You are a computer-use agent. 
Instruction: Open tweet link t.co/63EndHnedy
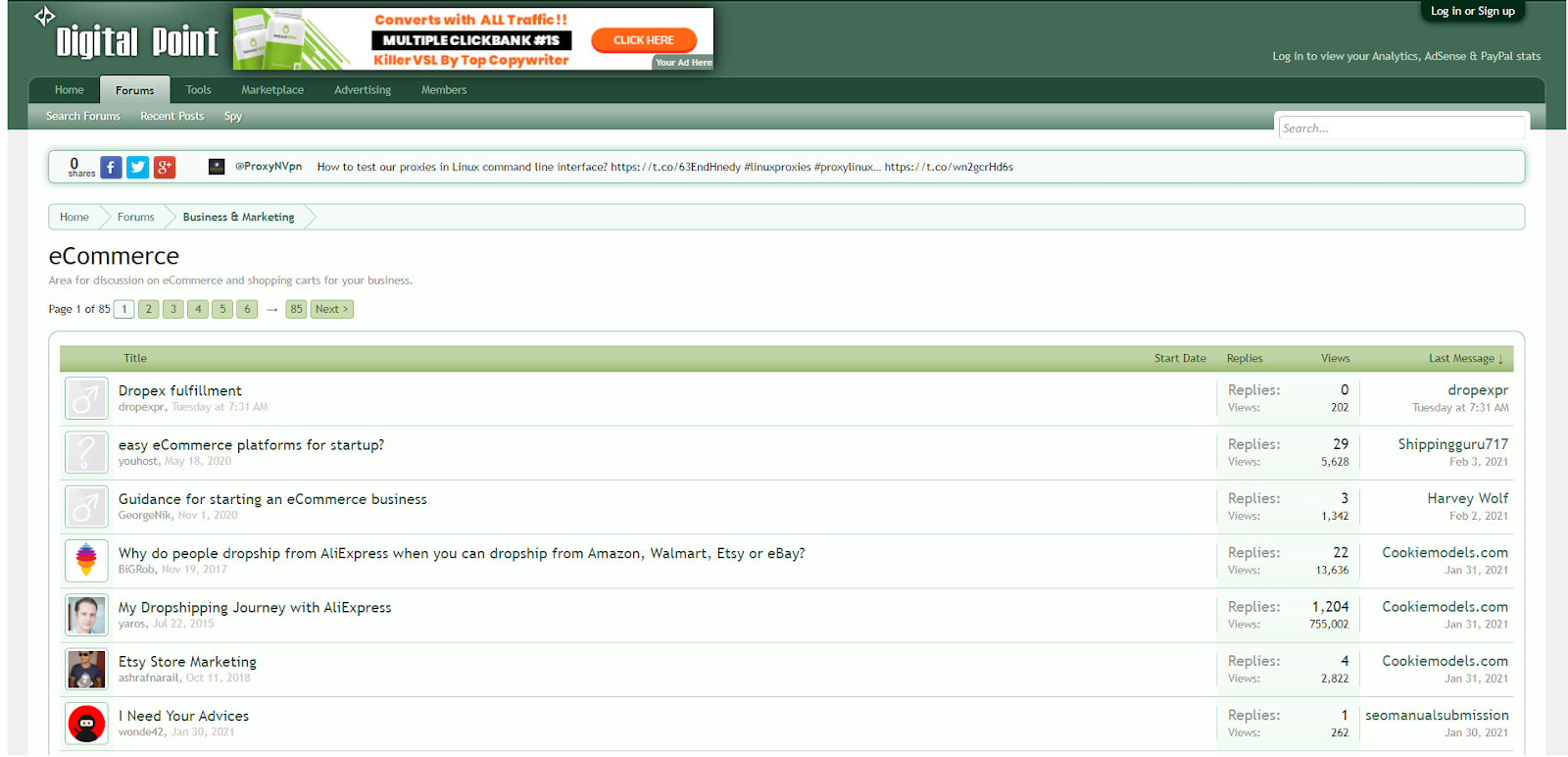675,168
